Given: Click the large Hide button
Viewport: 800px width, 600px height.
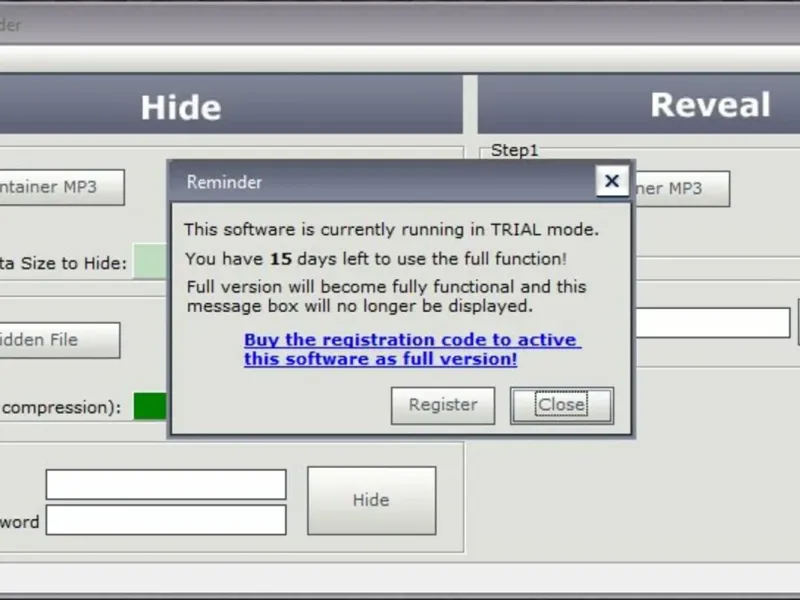Looking at the screenshot, I should tap(371, 500).
